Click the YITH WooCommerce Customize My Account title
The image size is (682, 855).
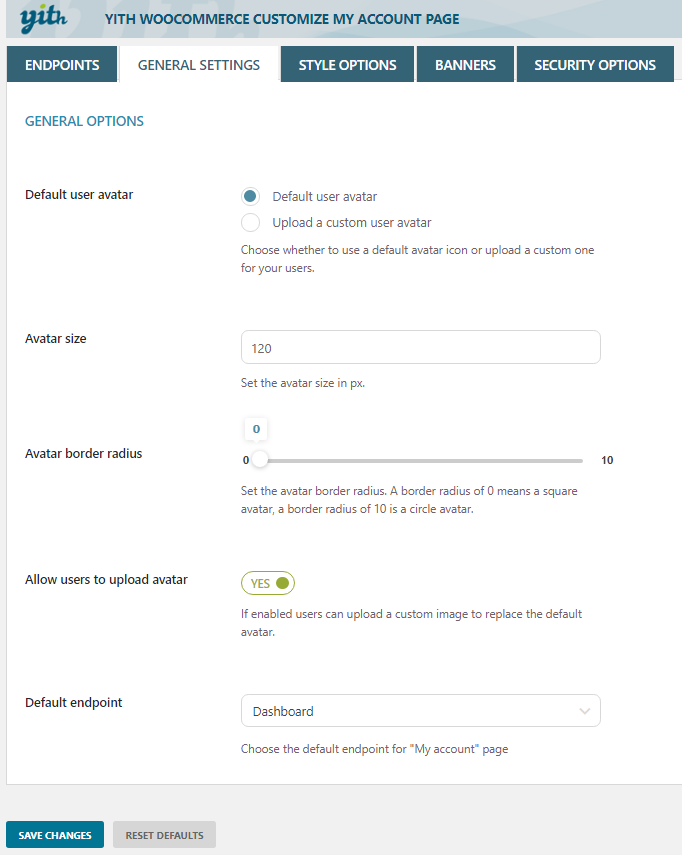coord(282,19)
